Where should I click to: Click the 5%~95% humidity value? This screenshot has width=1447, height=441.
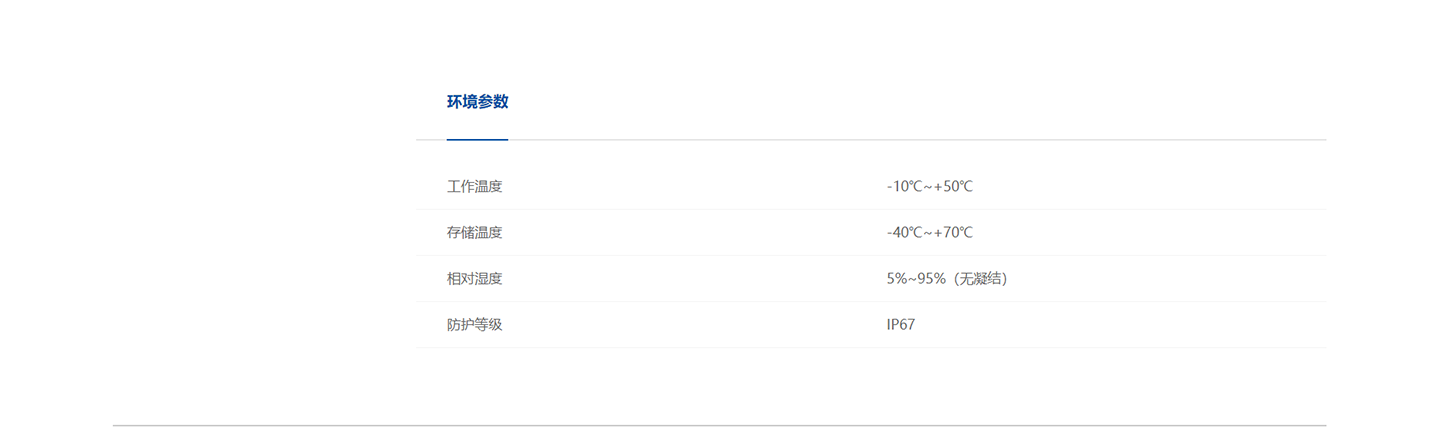coord(914,278)
